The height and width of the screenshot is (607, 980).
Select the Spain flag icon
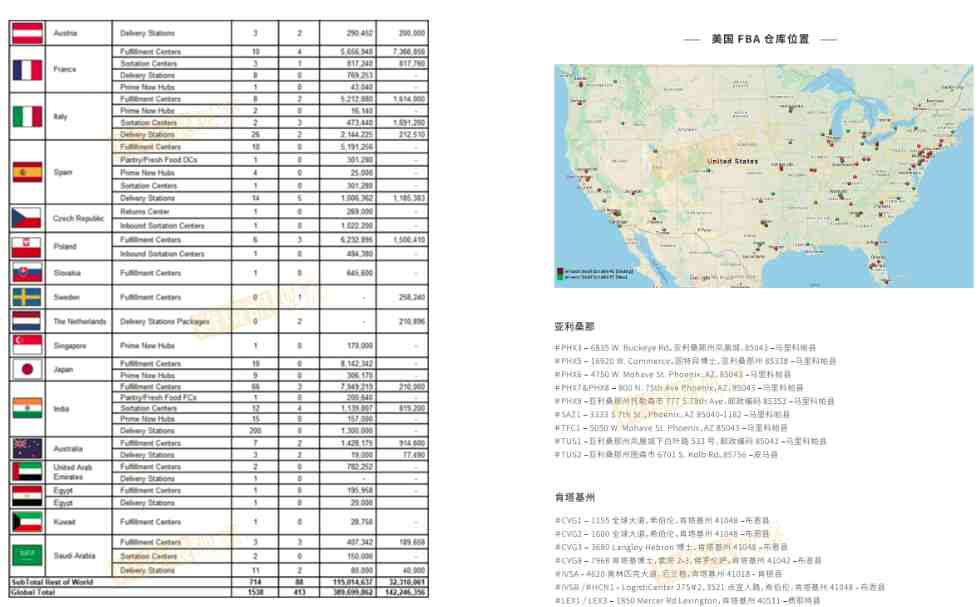point(28,172)
